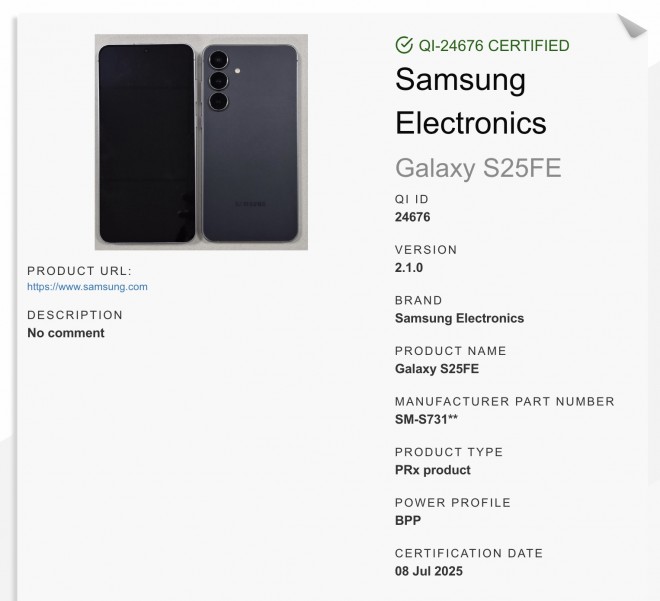
Task: Click the gray Galaxy S25FE subtitle
Action: pyautogui.click(x=478, y=168)
